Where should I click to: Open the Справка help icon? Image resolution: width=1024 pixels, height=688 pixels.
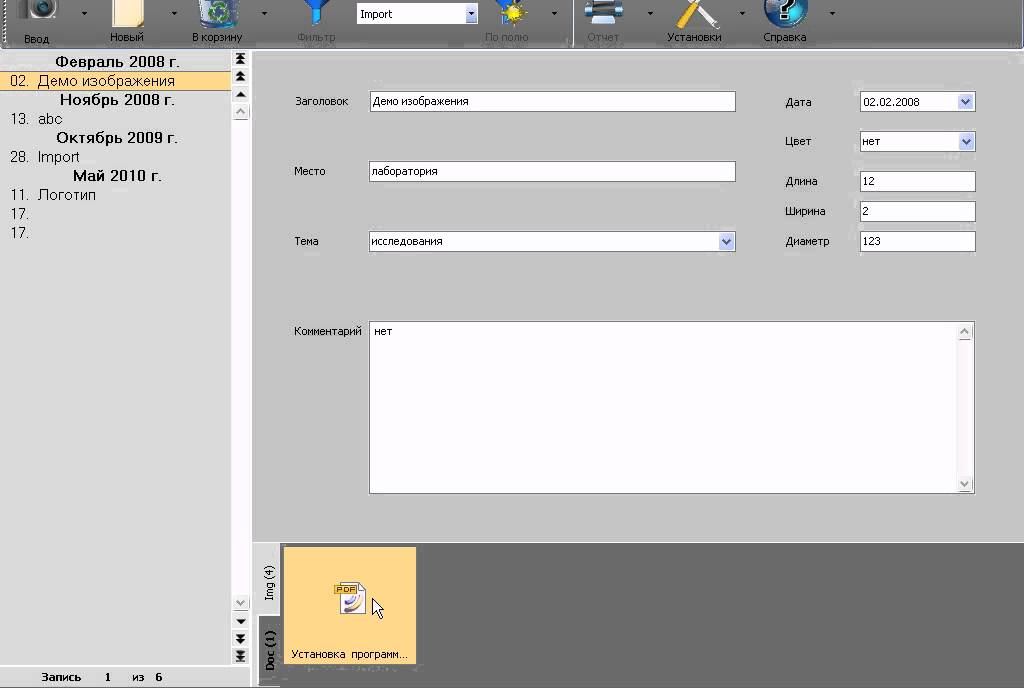click(x=785, y=14)
